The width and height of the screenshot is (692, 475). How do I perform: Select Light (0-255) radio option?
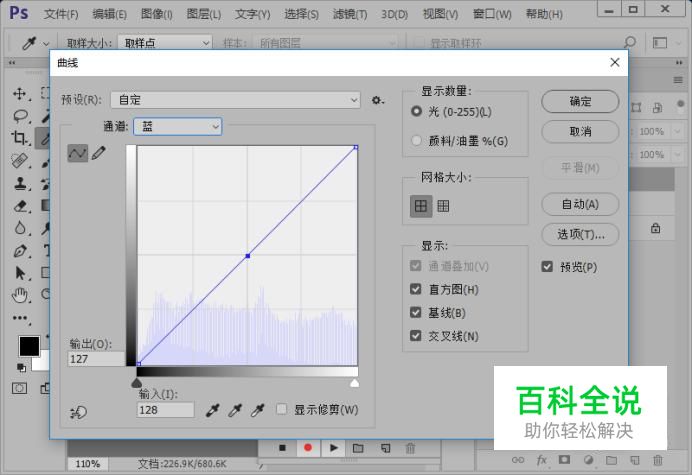click(416, 111)
